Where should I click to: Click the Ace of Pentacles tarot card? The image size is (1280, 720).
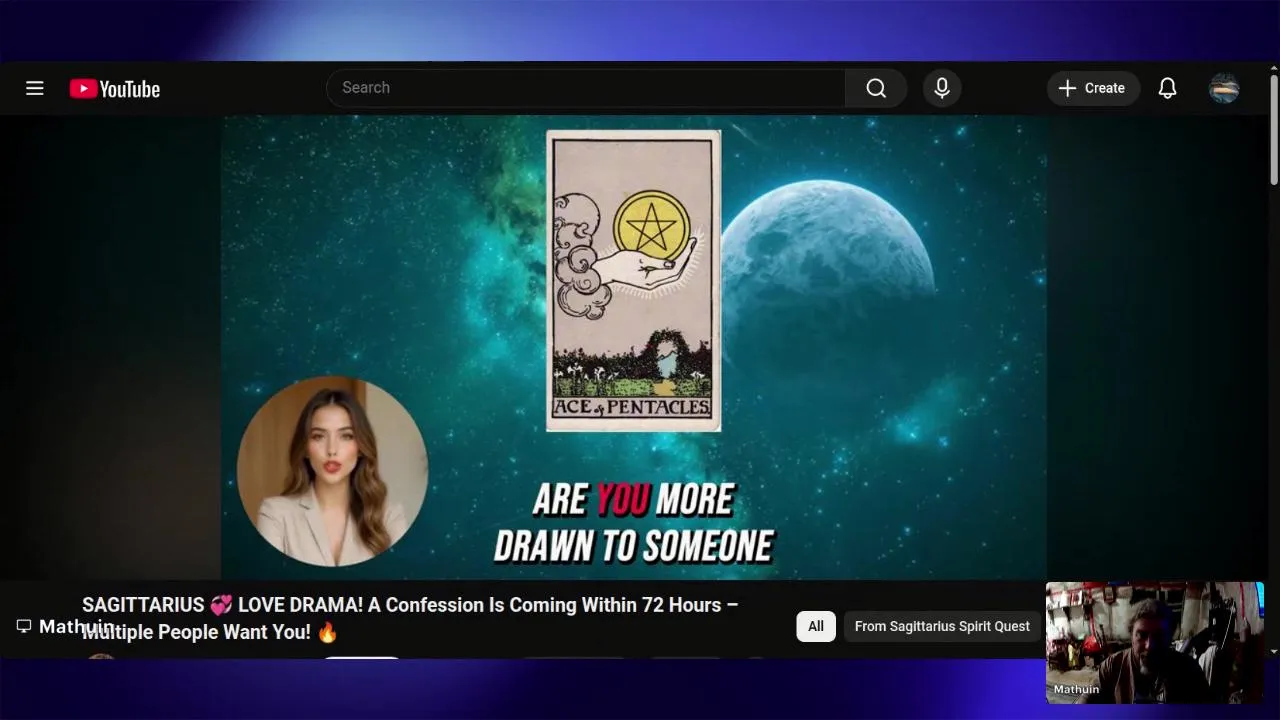(633, 281)
